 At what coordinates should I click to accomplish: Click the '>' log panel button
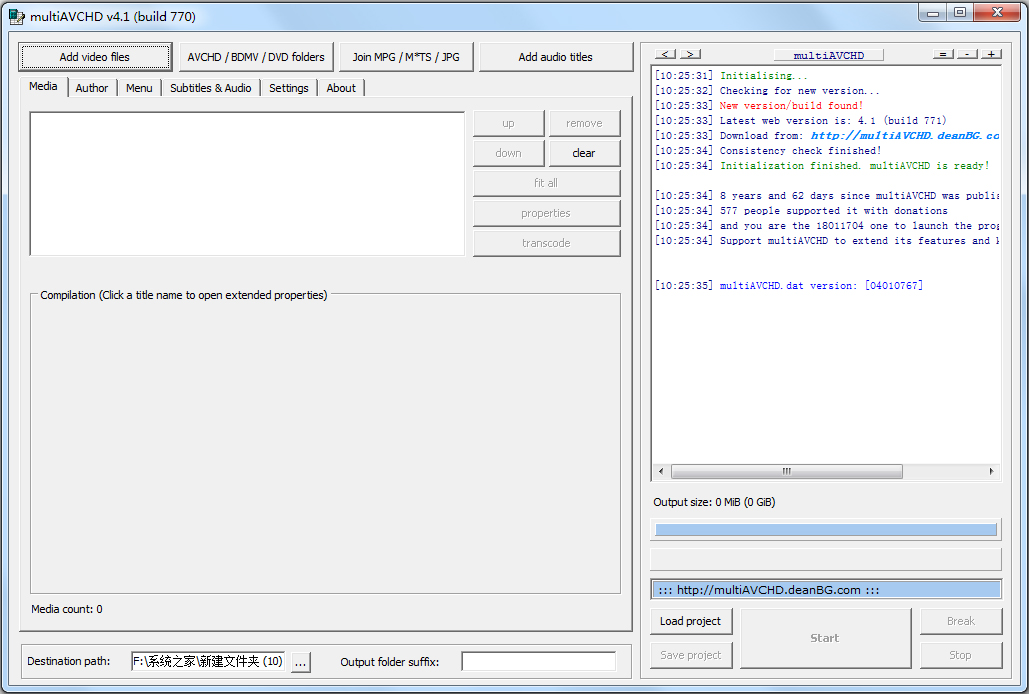[x=690, y=54]
